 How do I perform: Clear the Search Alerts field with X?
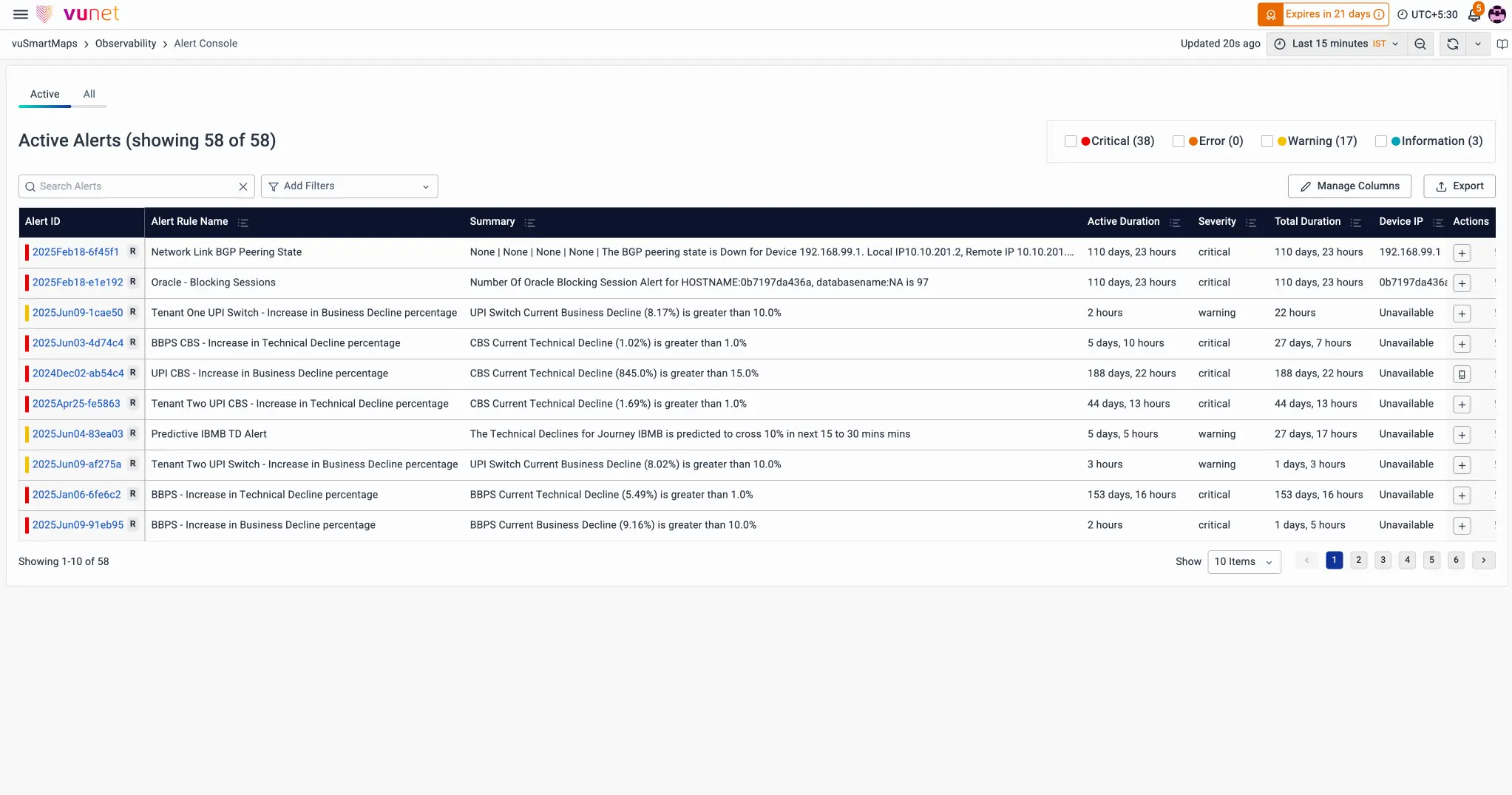tap(243, 186)
